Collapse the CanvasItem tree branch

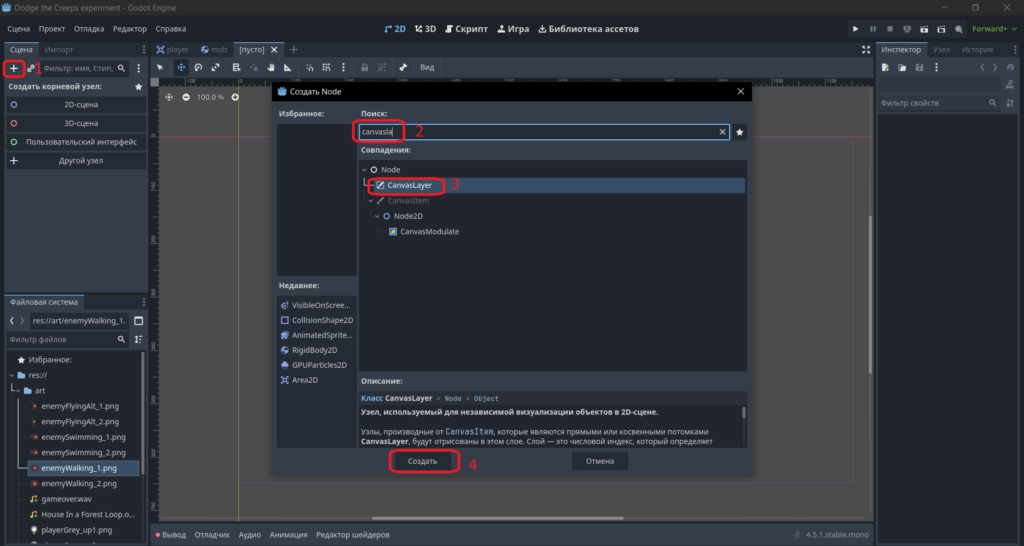(x=371, y=201)
